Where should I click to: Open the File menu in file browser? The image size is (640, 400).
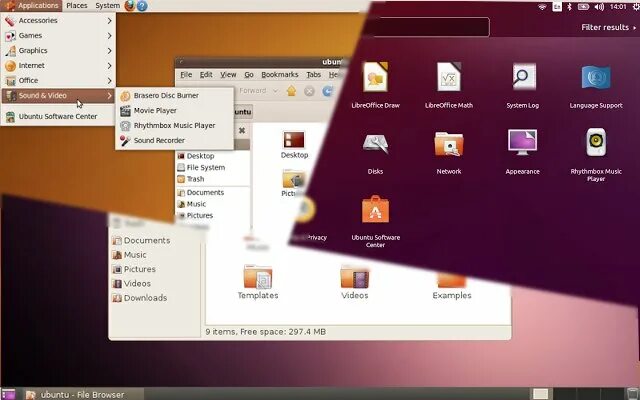[186, 75]
